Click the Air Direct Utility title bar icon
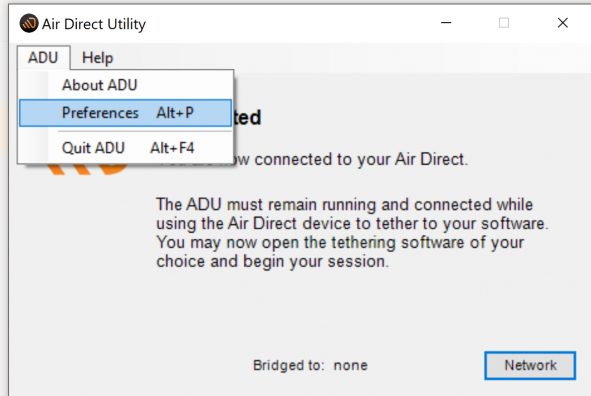The height and width of the screenshot is (396, 591). pos(29,23)
